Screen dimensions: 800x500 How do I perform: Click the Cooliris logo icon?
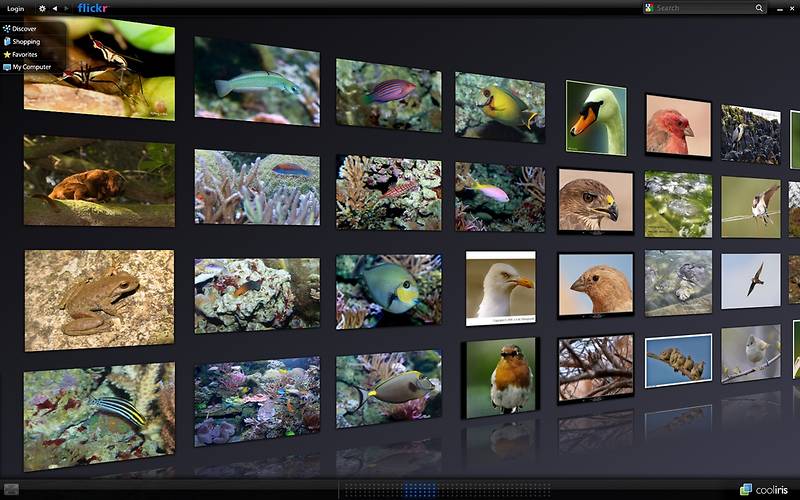tap(745, 489)
